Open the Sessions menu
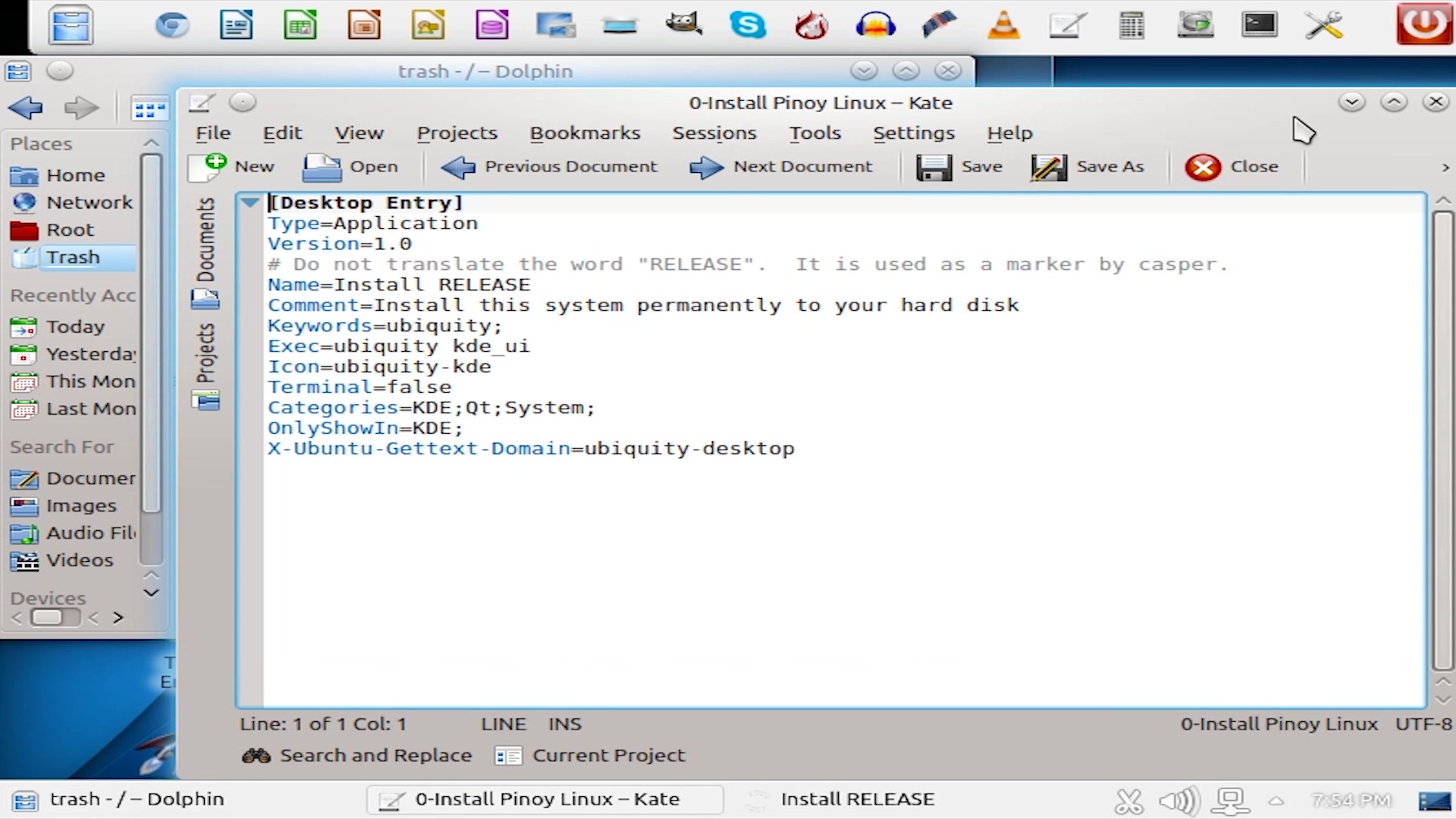 point(714,133)
